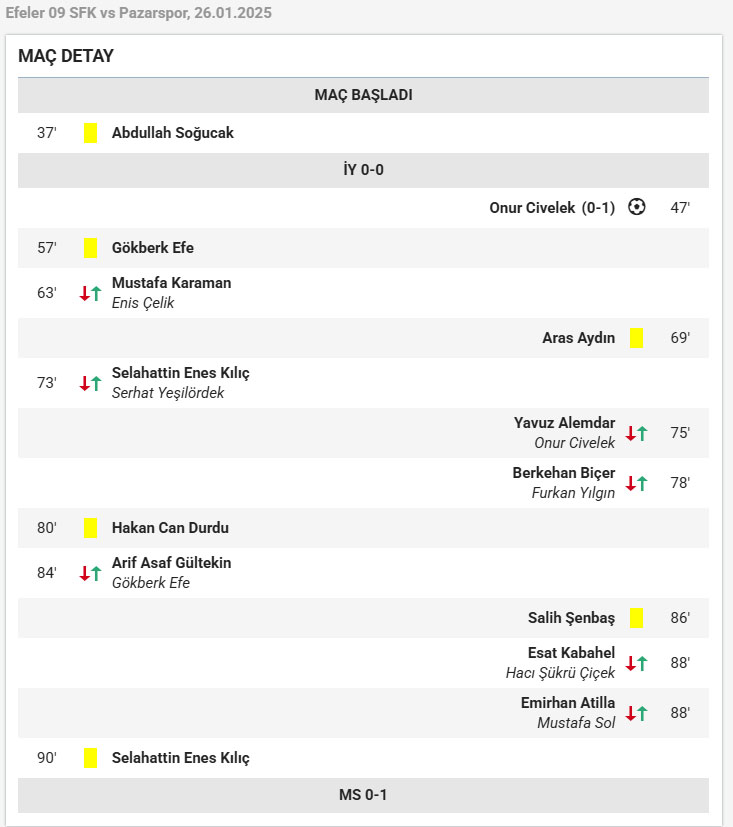The height and width of the screenshot is (827, 733).
Task: Click player name Mustafa Karaman
Action: 171,283
